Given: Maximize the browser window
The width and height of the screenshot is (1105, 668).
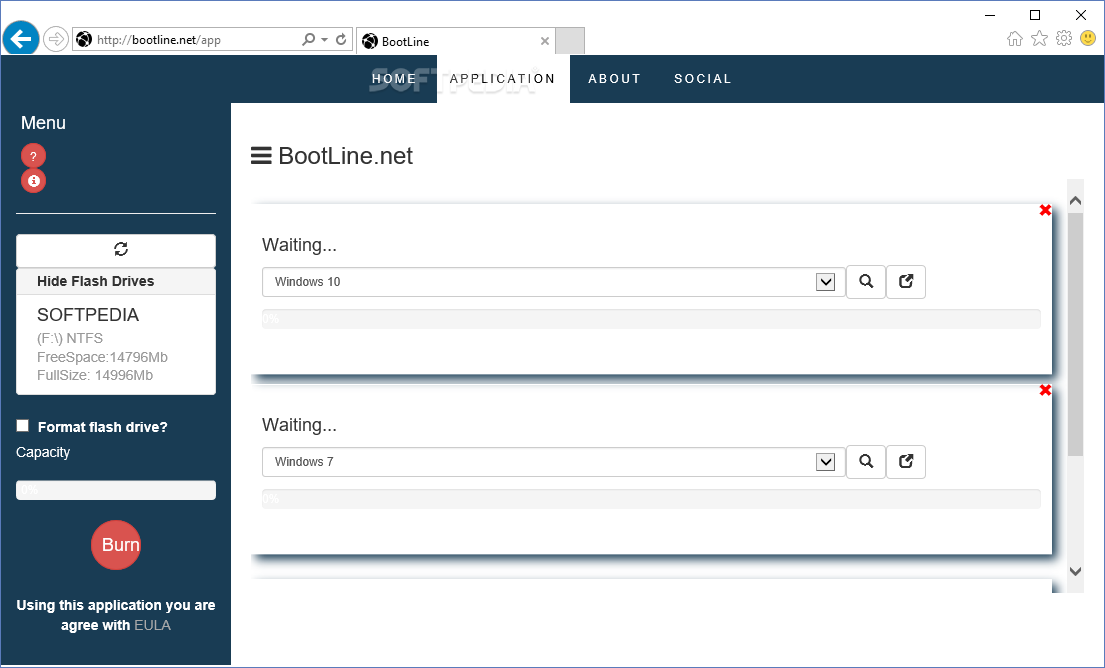Looking at the screenshot, I should [1035, 15].
